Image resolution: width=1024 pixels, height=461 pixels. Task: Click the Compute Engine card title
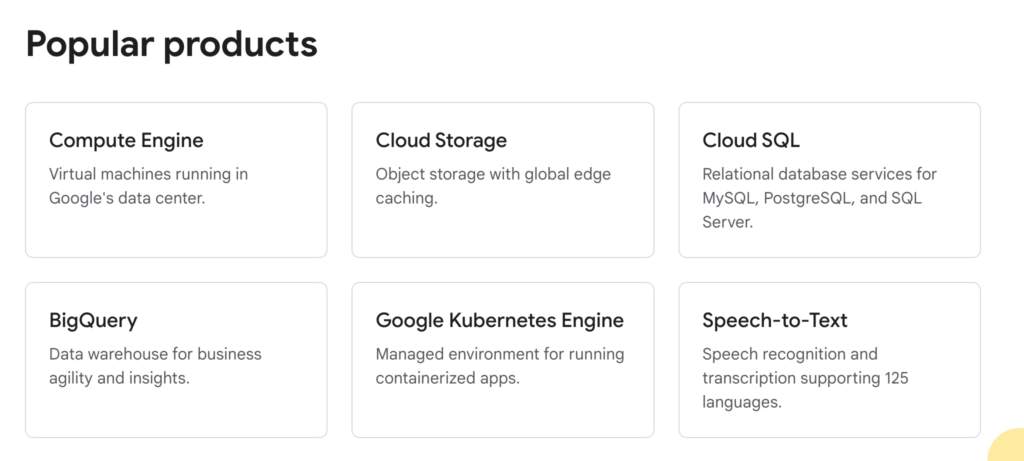click(126, 140)
